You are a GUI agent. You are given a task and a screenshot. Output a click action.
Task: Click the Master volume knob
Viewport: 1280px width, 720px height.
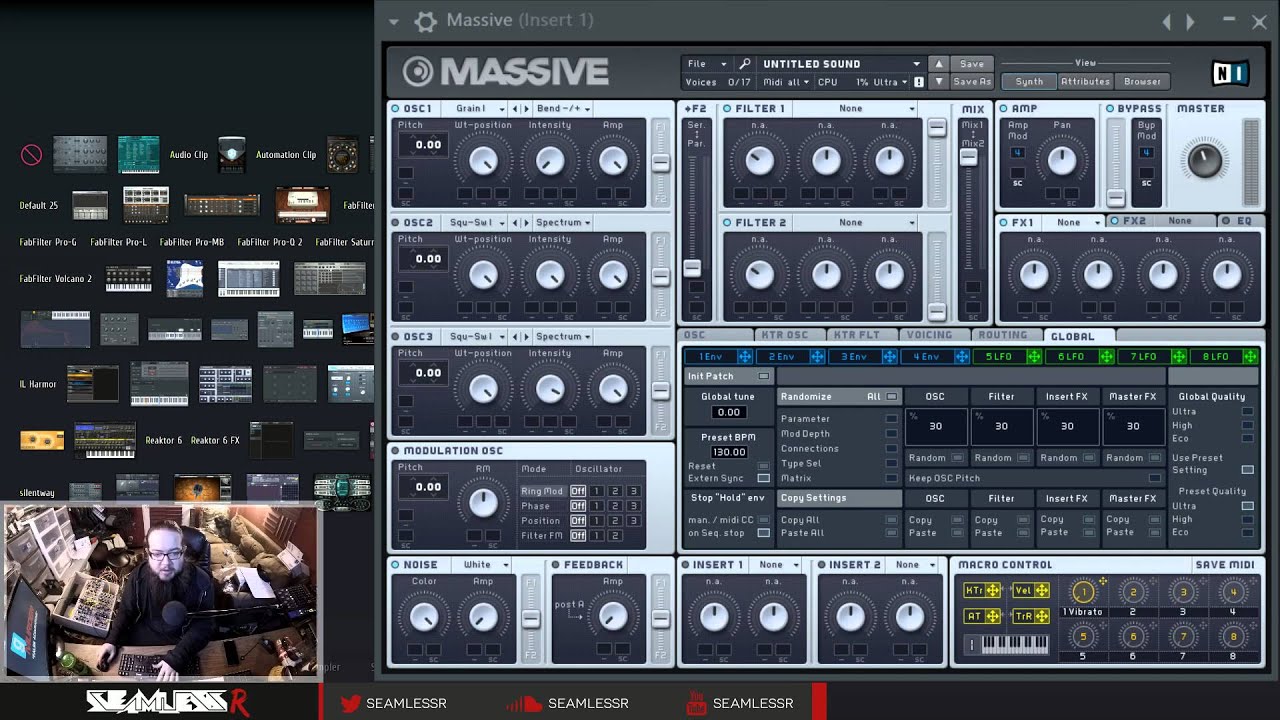point(1204,160)
